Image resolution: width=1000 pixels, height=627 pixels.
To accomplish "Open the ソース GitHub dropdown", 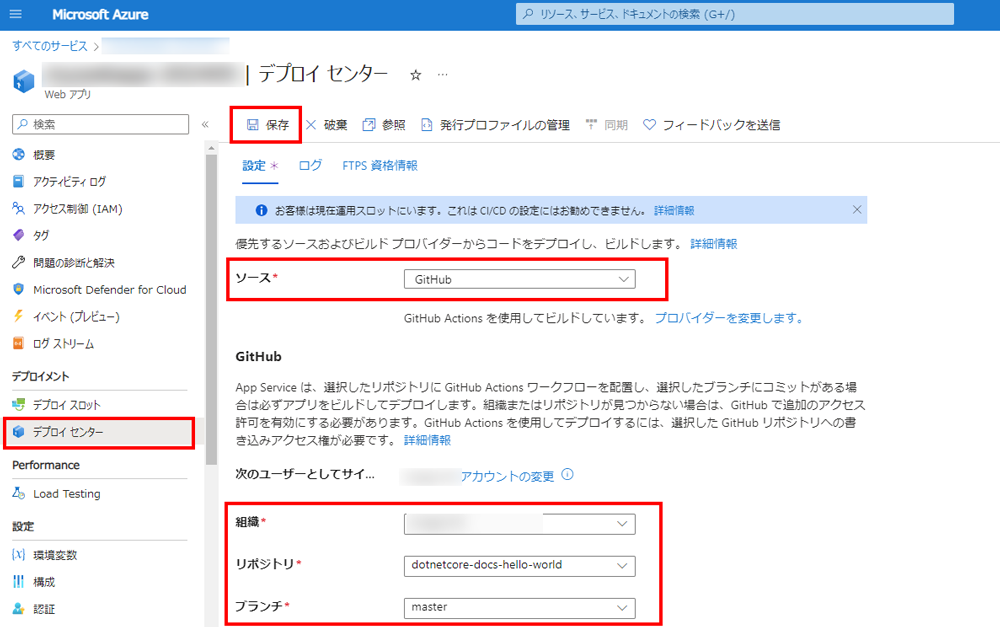I will point(520,279).
